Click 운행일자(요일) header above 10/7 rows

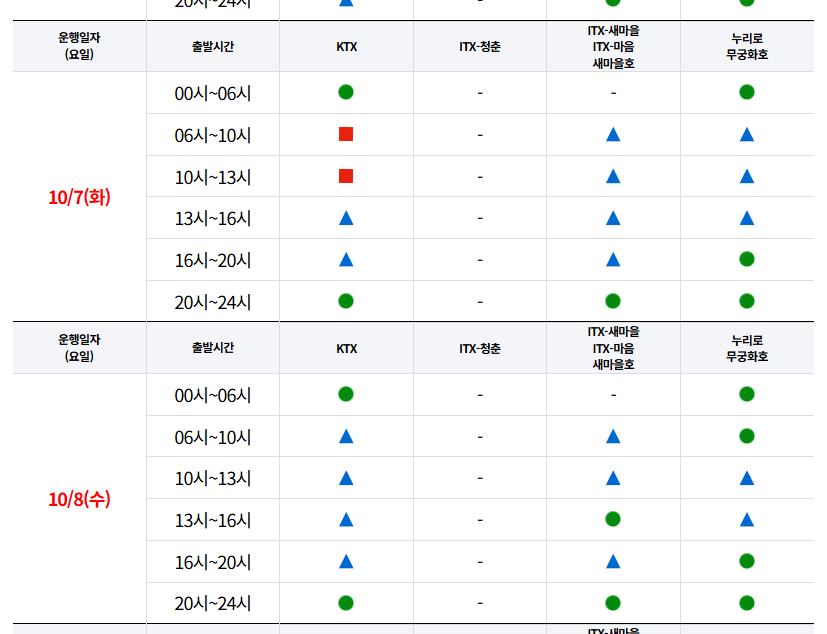click(79, 46)
